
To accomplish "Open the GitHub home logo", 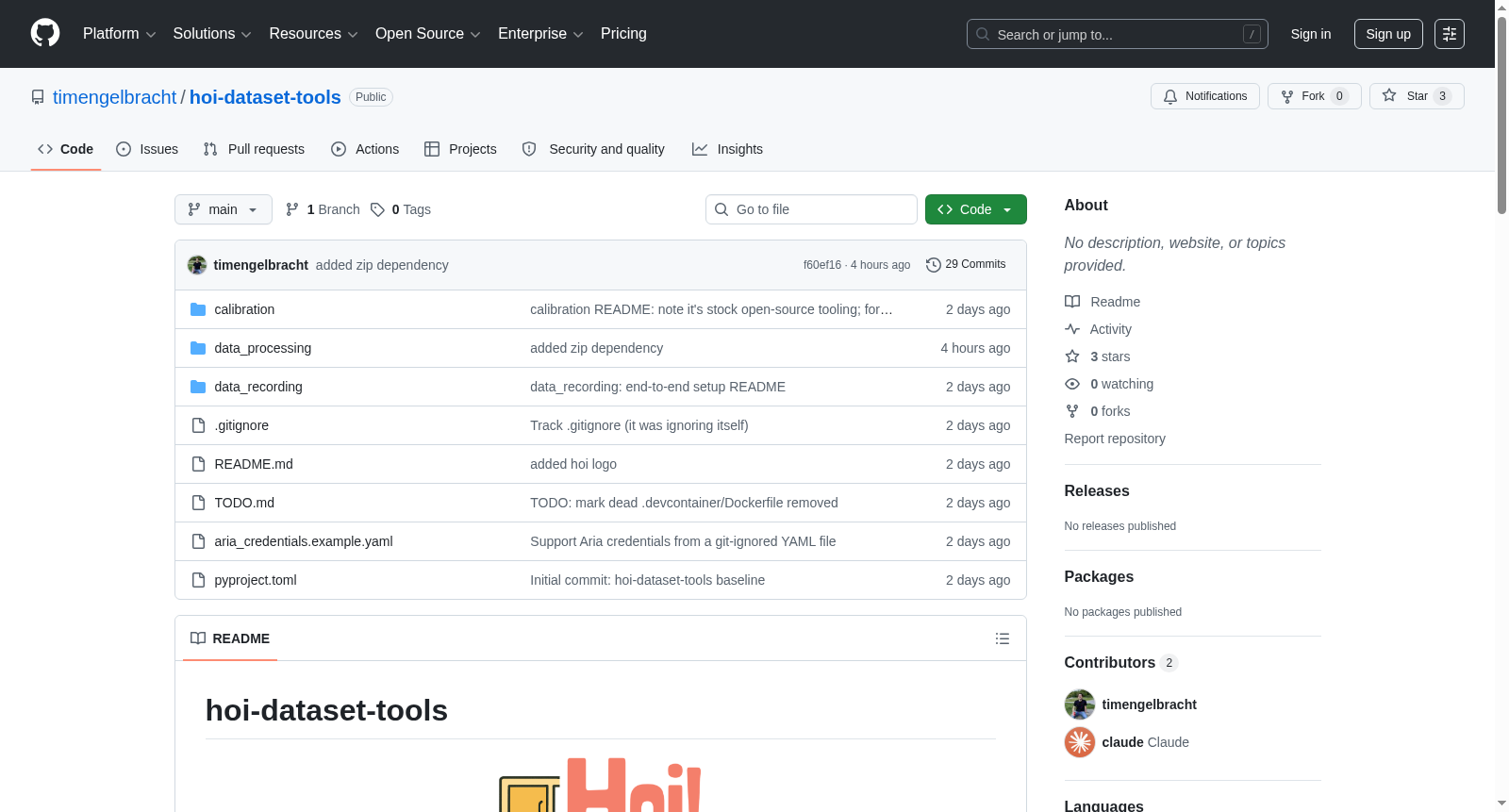I will tap(45, 34).
